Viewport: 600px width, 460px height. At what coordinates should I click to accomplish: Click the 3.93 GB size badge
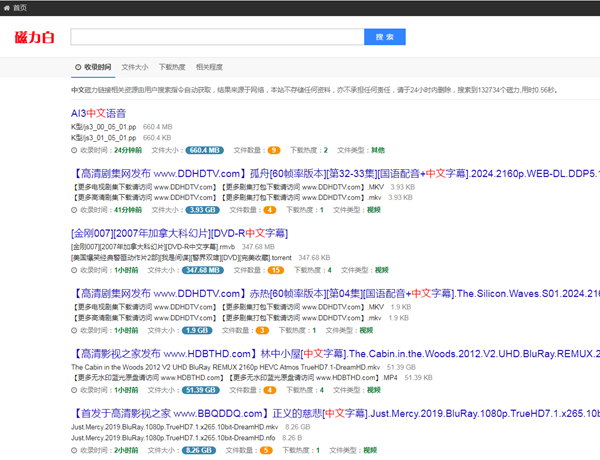(x=202, y=210)
